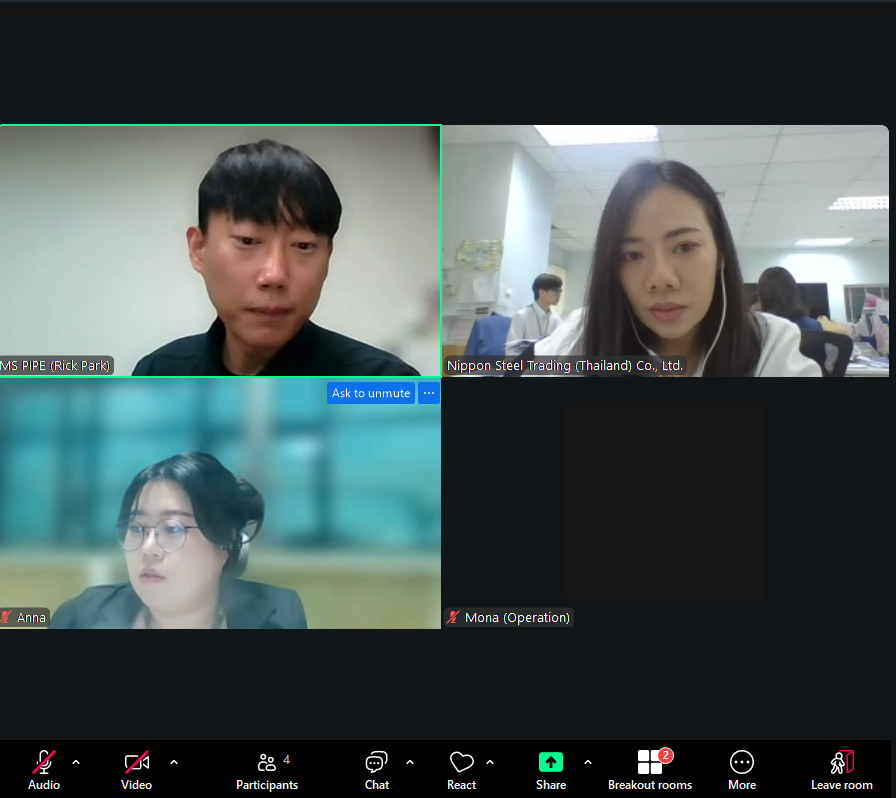Click the green Share screen icon
This screenshot has height=798, width=896.
550,763
